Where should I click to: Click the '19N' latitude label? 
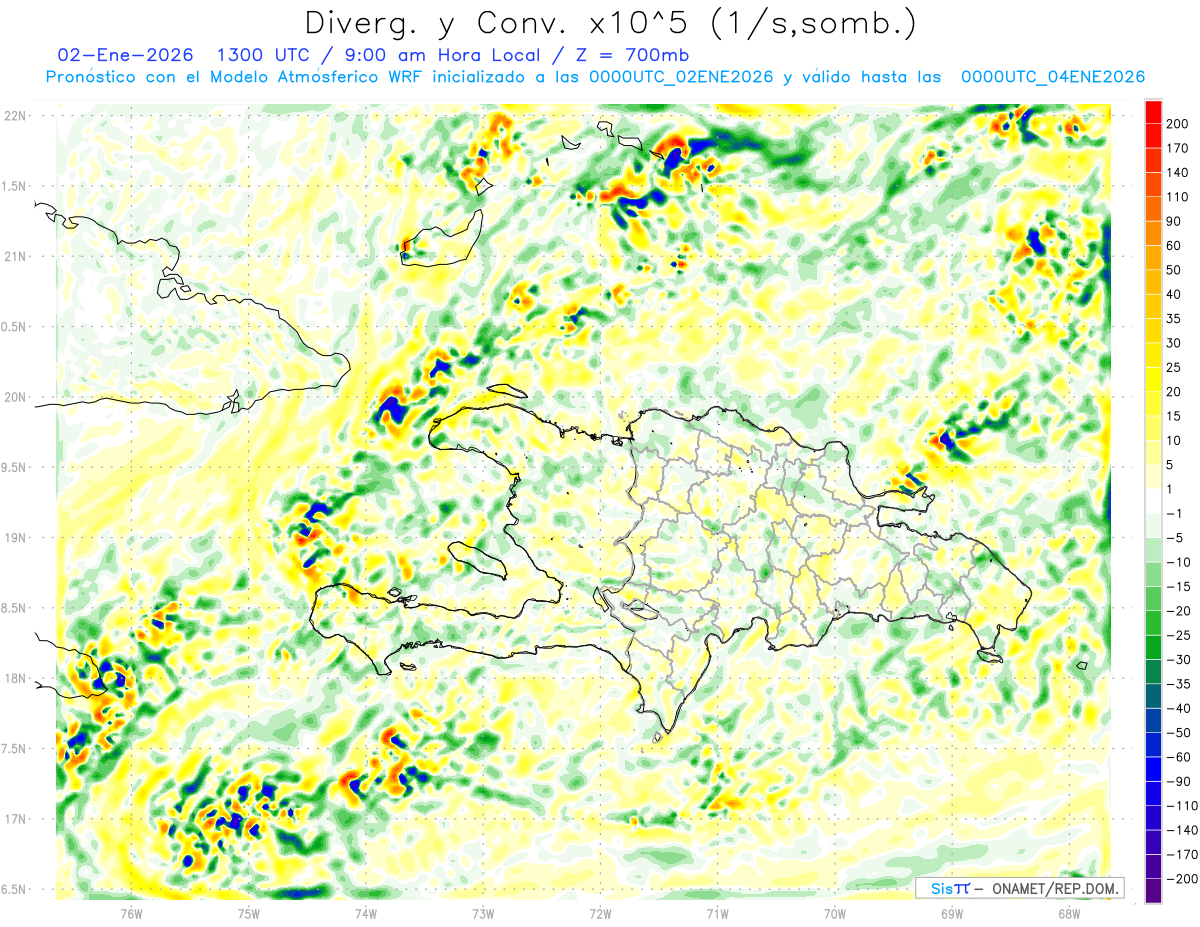[x=14, y=538]
